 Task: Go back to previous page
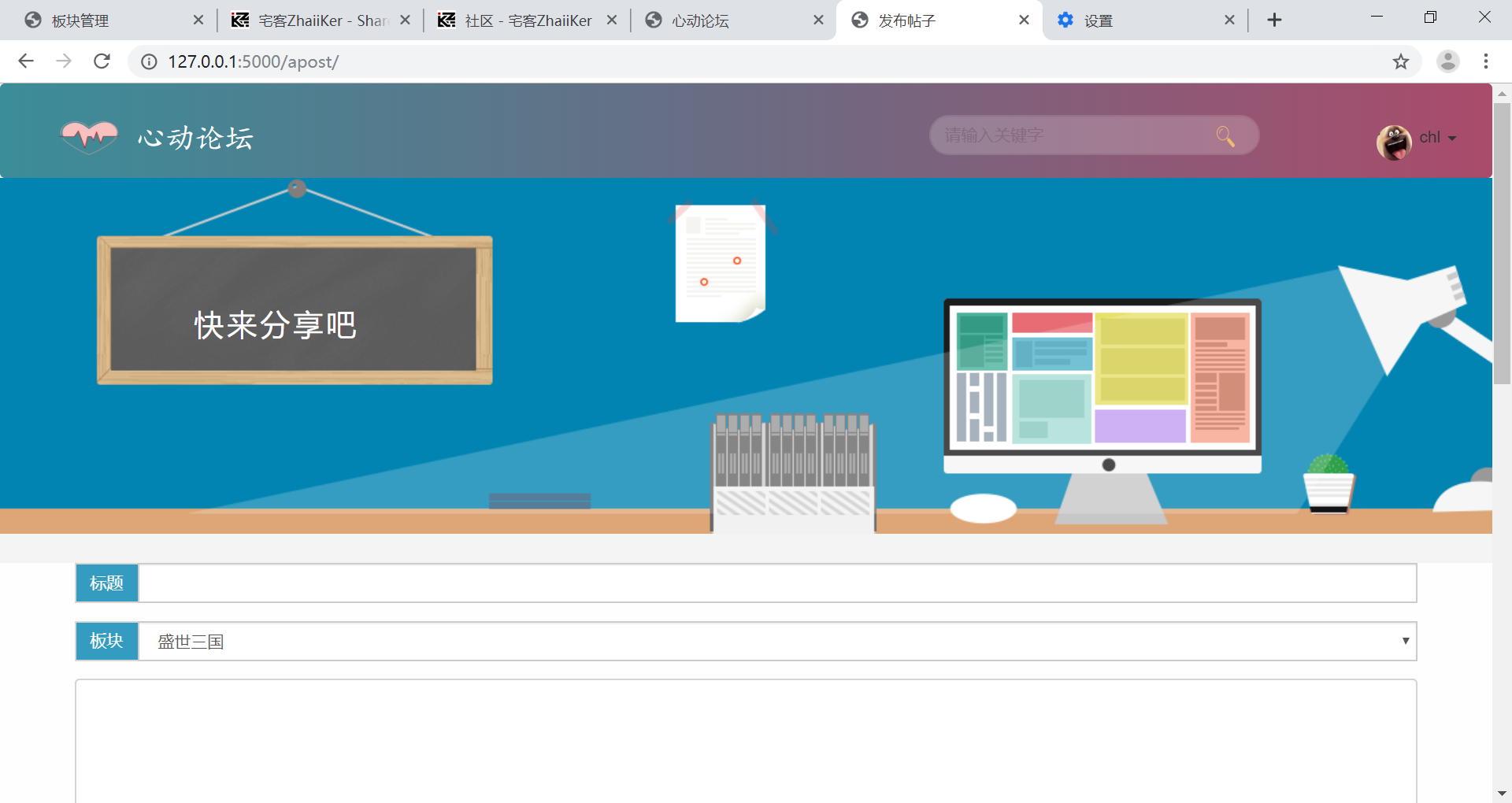pyautogui.click(x=26, y=61)
